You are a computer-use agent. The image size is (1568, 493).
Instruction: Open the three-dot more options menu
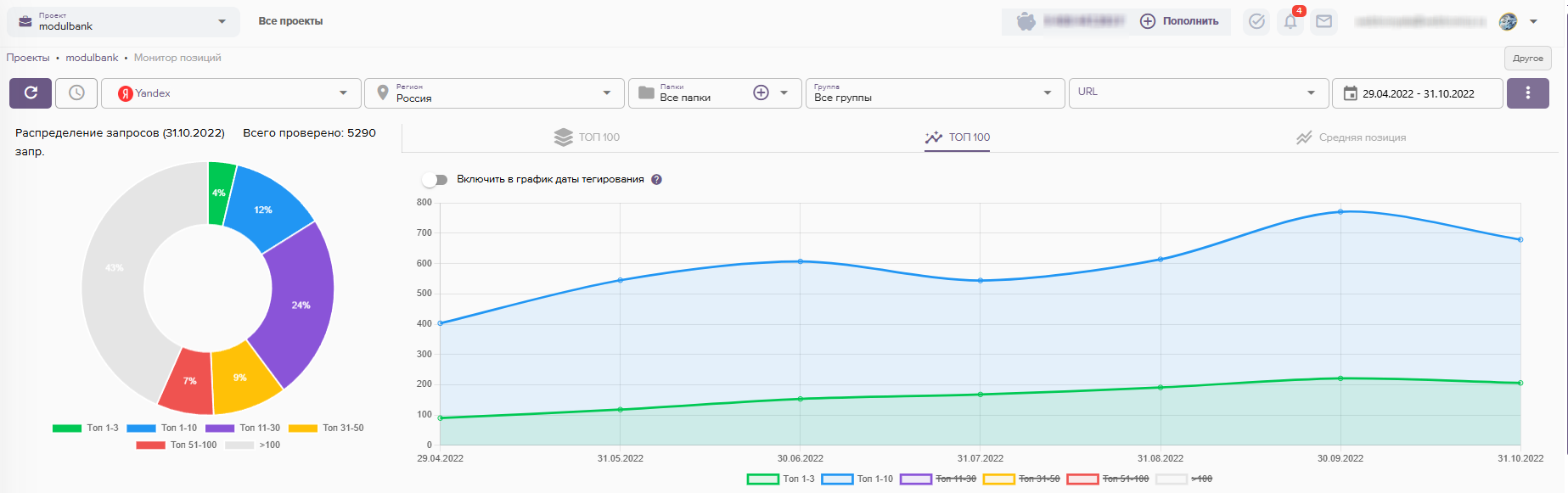1527,93
